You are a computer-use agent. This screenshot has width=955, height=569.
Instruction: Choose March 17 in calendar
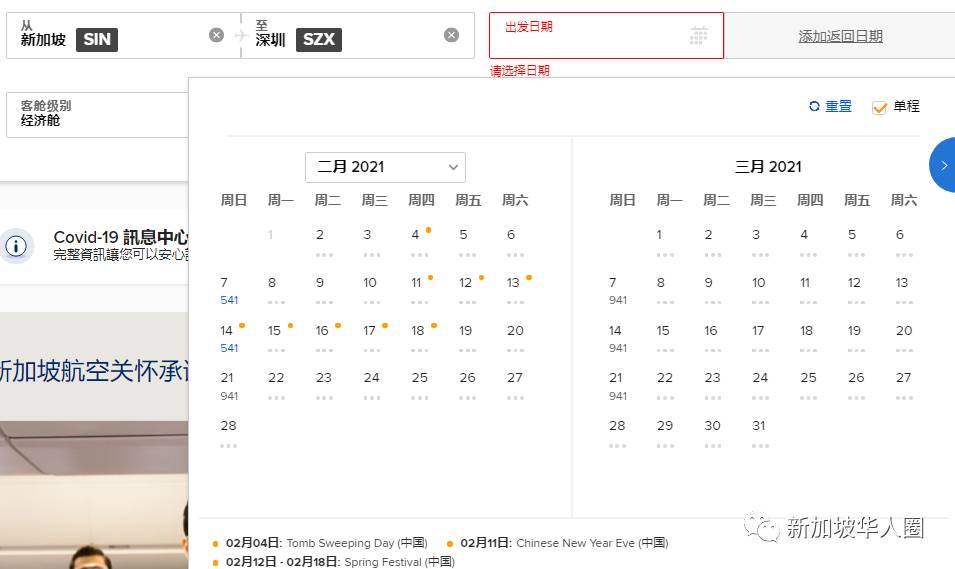[x=760, y=339]
